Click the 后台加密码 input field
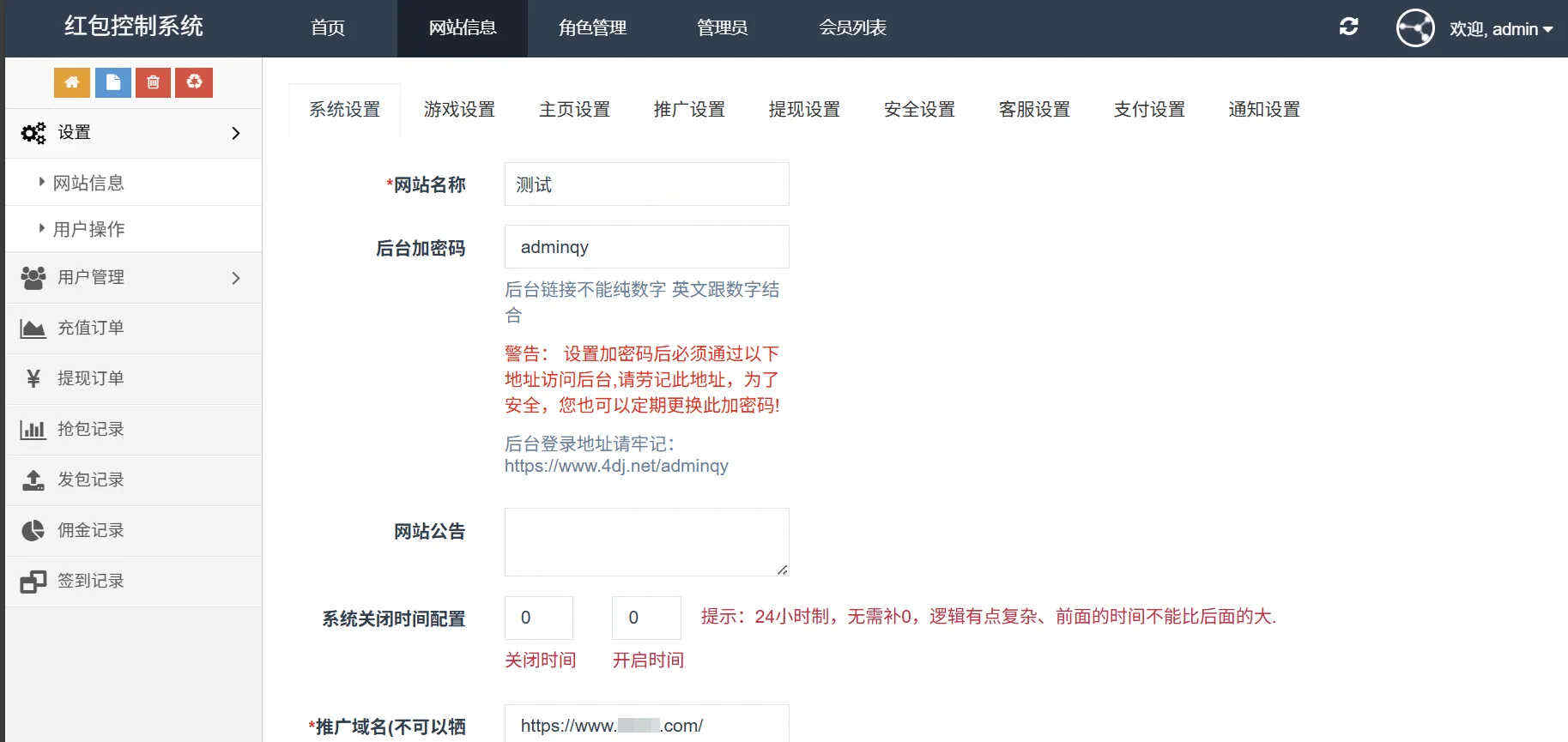The width and height of the screenshot is (1568, 742). (646, 247)
